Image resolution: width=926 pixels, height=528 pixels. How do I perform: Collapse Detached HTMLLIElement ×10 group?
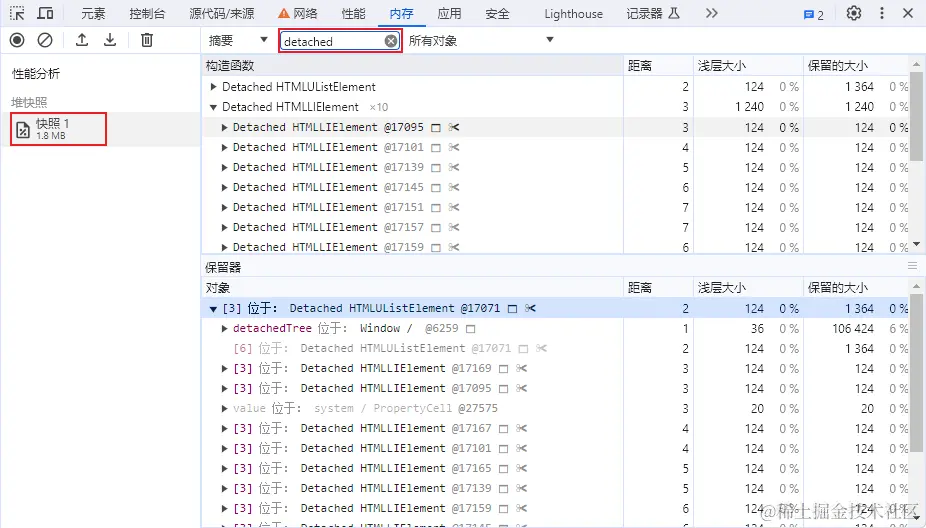(213, 107)
